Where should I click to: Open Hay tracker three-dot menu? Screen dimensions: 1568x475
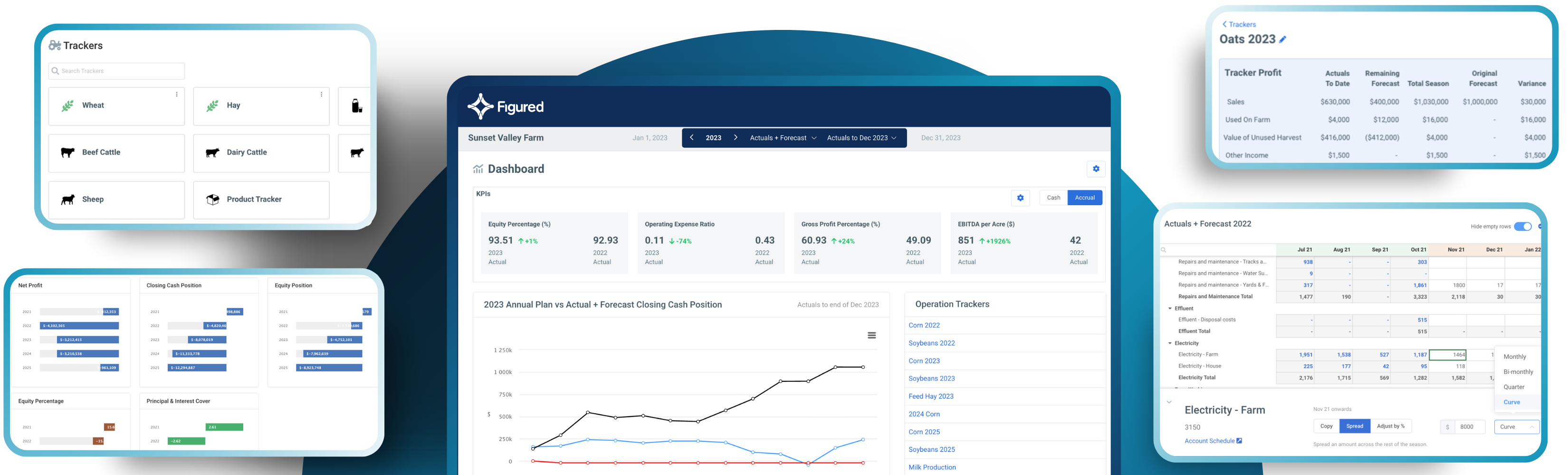coord(321,94)
